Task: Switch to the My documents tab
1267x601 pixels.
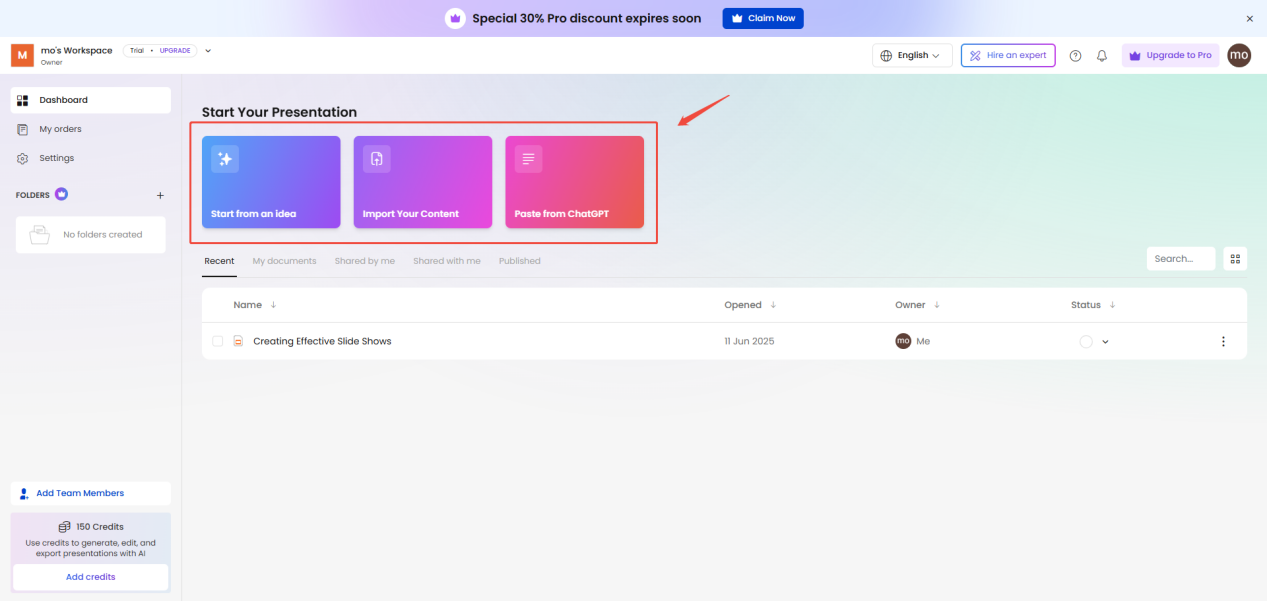Action: pyautogui.click(x=284, y=261)
